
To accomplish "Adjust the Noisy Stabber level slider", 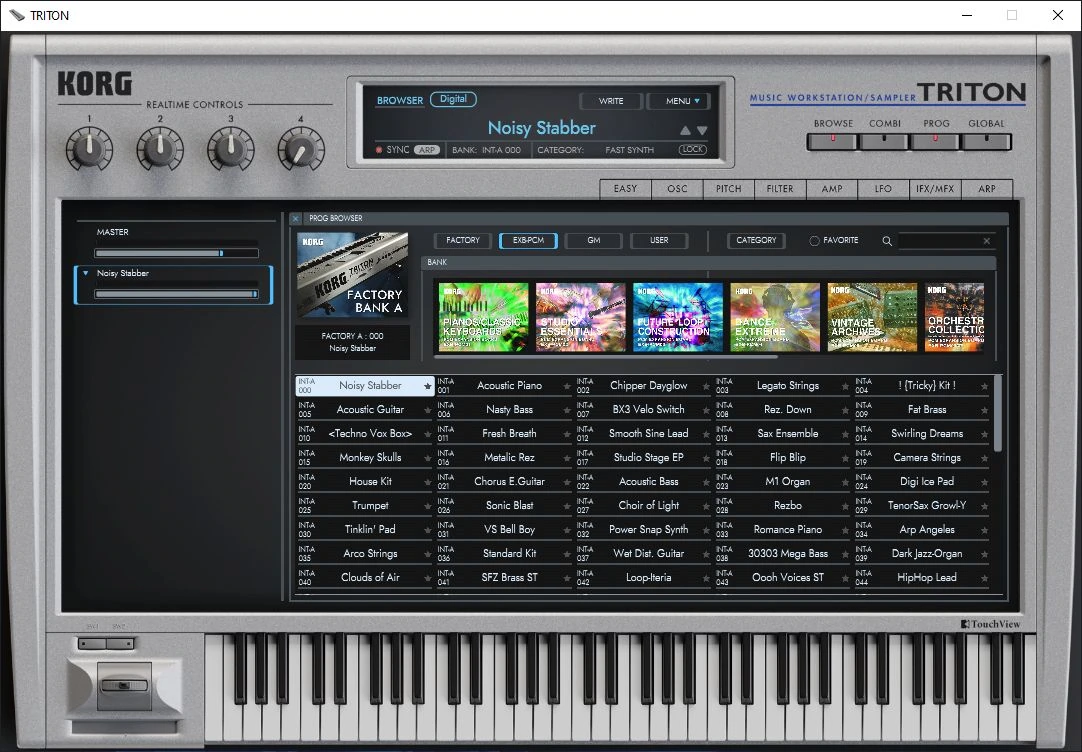I will (x=177, y=294).
